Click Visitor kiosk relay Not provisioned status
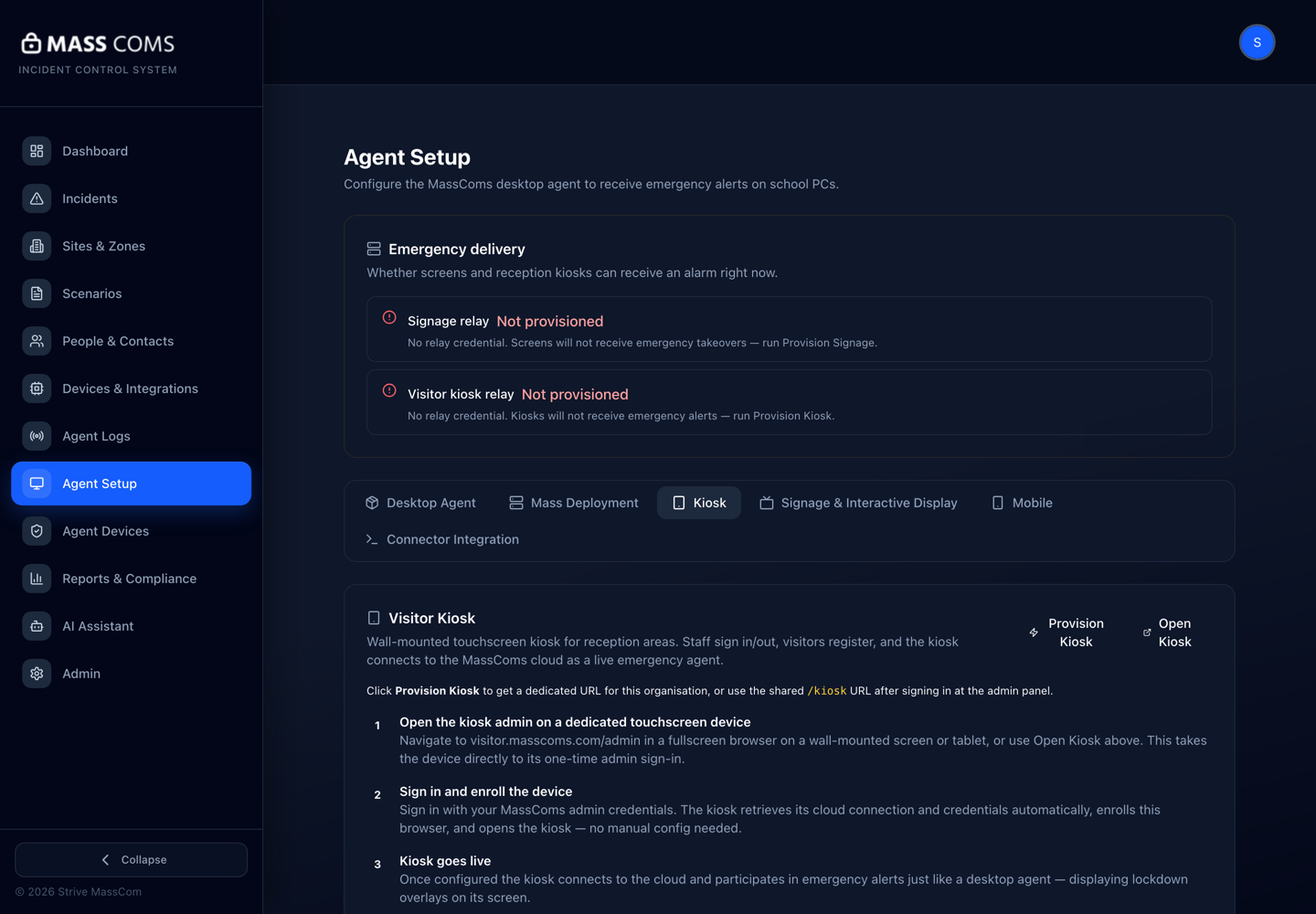 [575, 394]
